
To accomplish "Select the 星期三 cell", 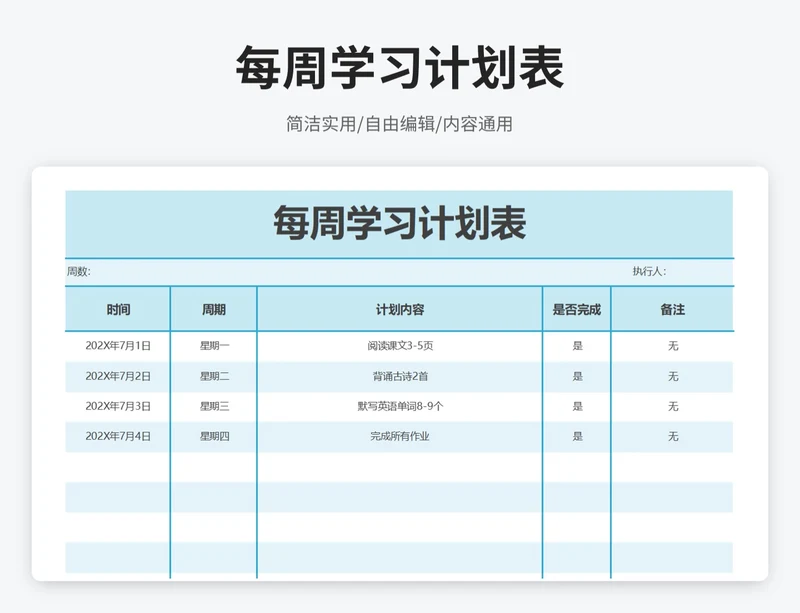I will 214,406.
